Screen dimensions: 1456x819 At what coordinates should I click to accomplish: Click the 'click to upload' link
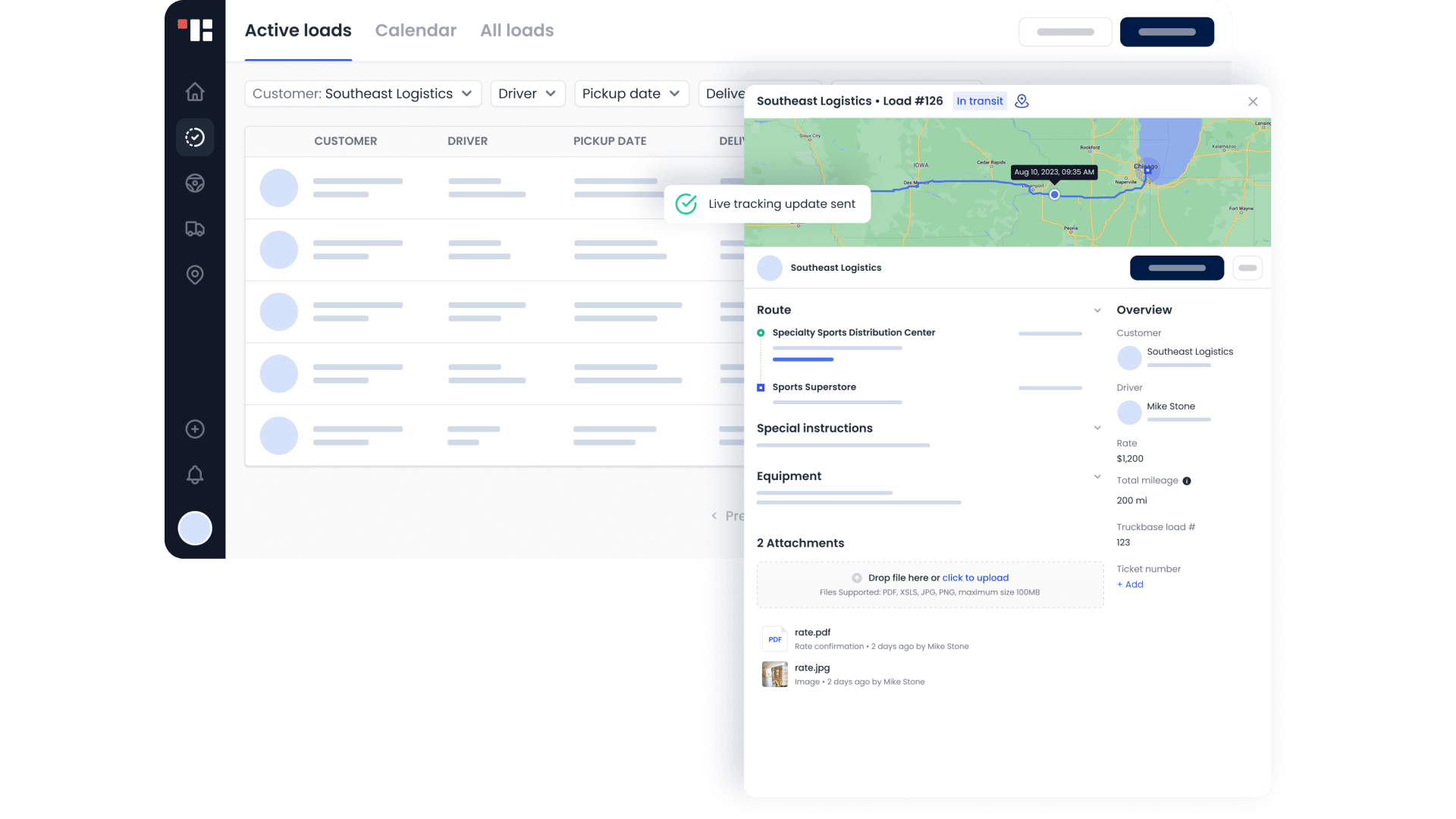coord(975,578)
